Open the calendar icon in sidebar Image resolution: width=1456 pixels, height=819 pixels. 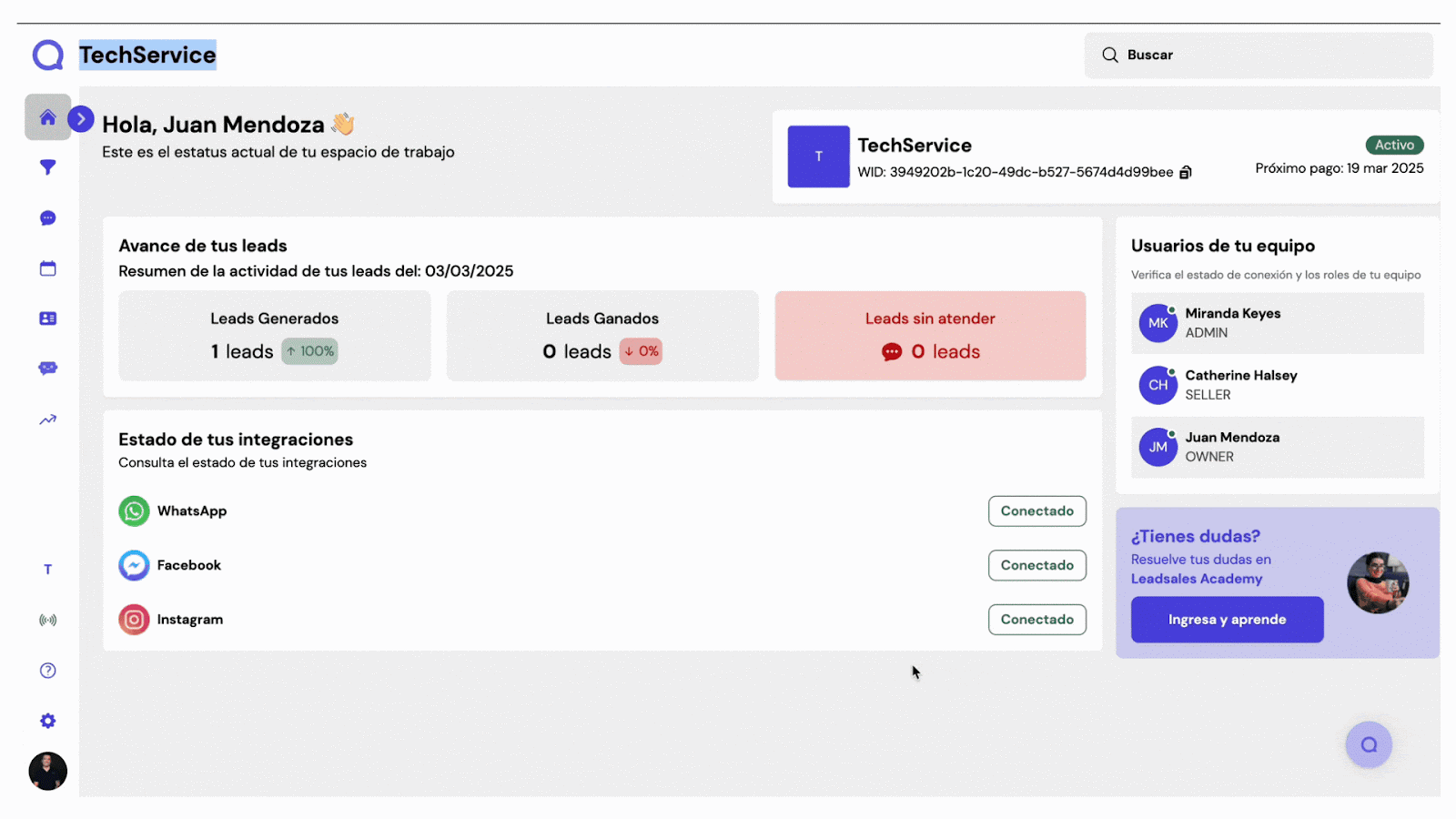point(48,268)
